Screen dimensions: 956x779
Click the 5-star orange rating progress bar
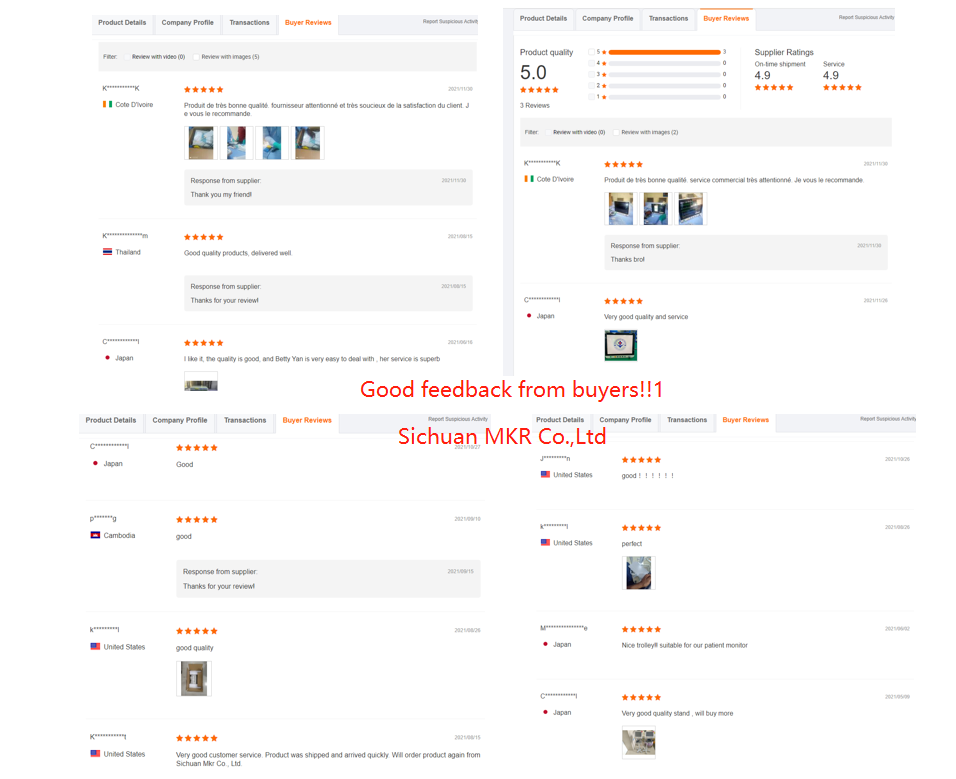tap(664, 52)
